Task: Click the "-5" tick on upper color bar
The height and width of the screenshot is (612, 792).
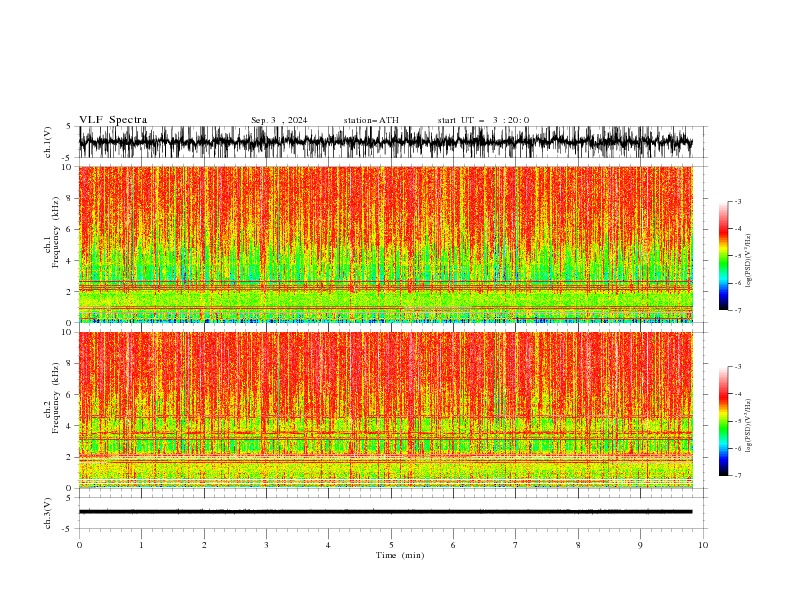Action: [x=738, y=256]
